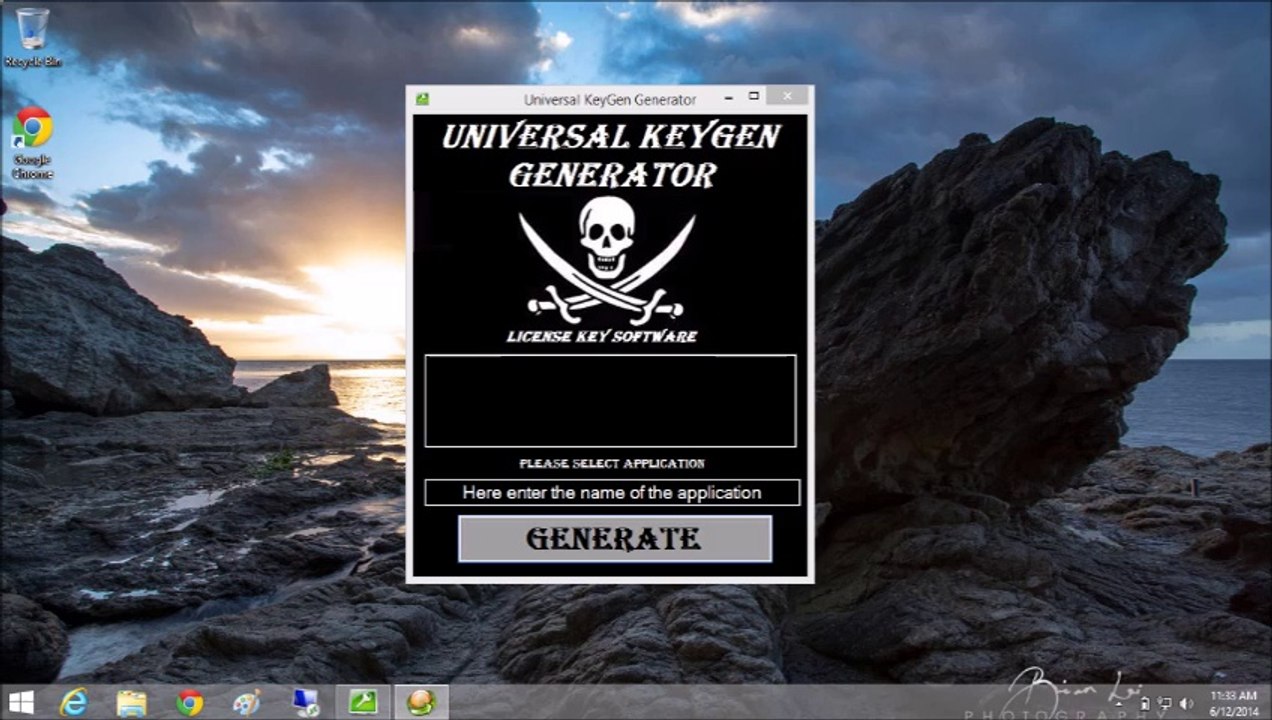The height and width of the screenshot is (720, 1272).
Task: Launch Internet Explorer from the taskbar
Action: (x=74, y=702)
